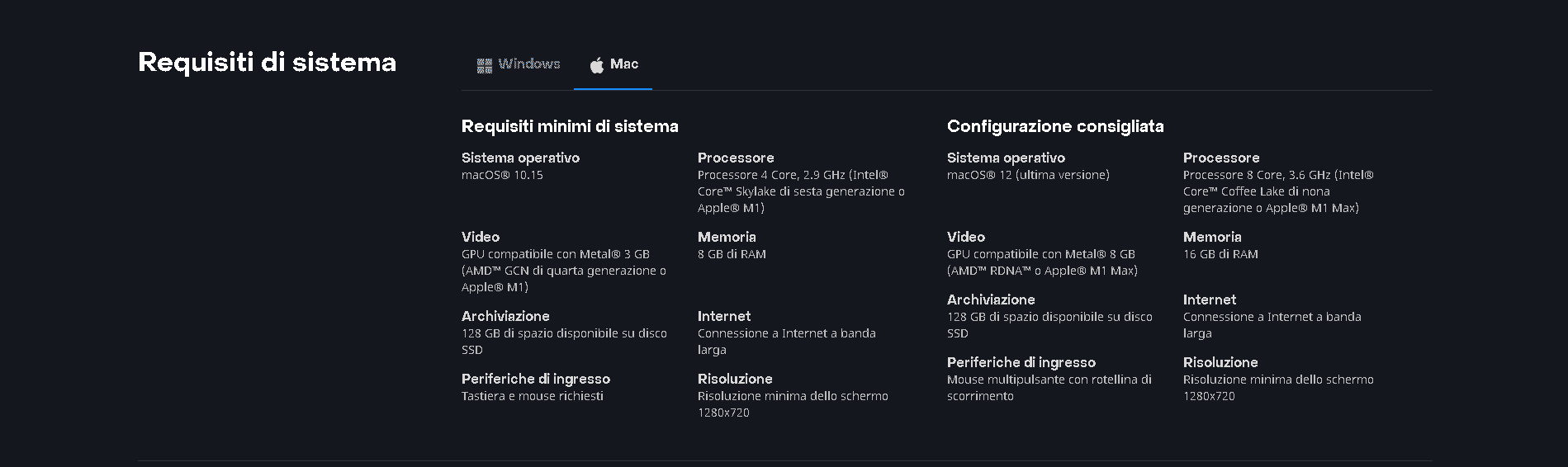Click the recommended Risoluzione label
The width and height of the screenshot is (1568, 467).
point(1220,362)
